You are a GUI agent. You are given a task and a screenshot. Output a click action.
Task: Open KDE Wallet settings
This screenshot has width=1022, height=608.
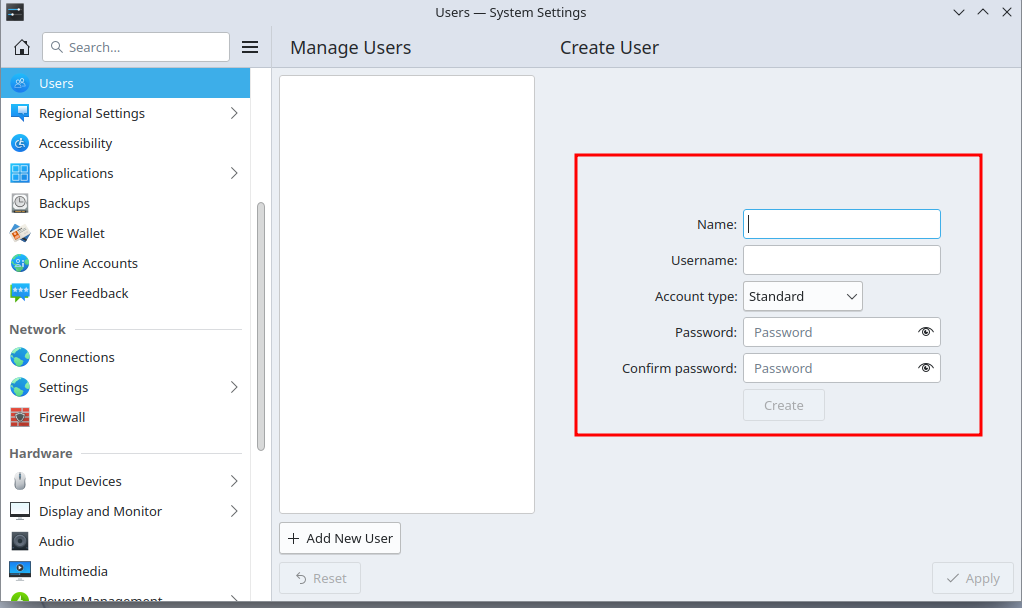pyautogui.click(x=71, y=233)
